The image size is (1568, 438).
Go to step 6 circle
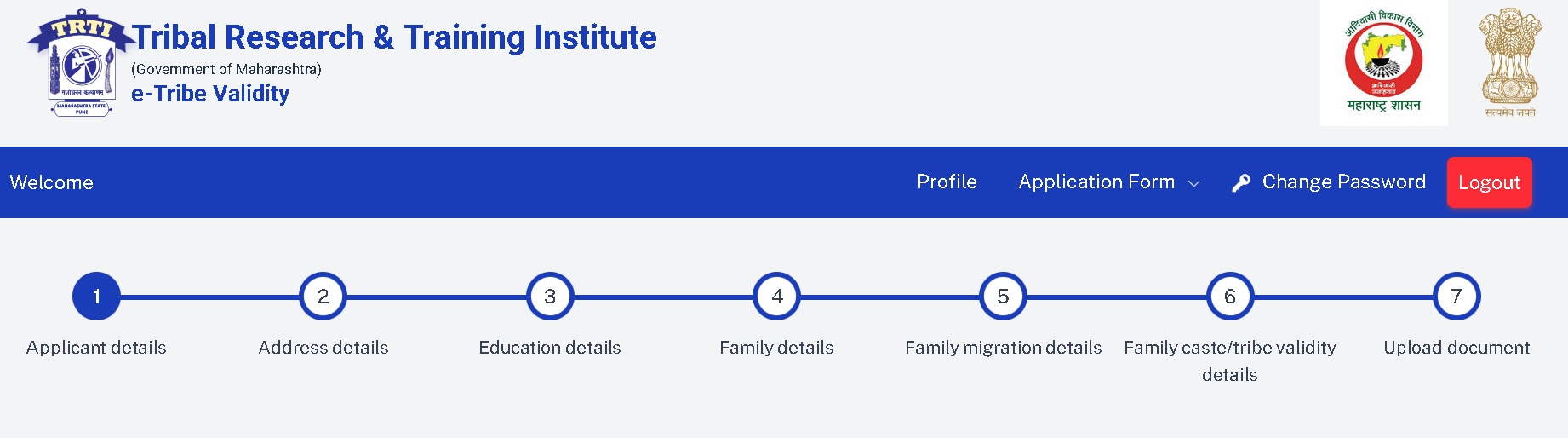click(1230, 297)
